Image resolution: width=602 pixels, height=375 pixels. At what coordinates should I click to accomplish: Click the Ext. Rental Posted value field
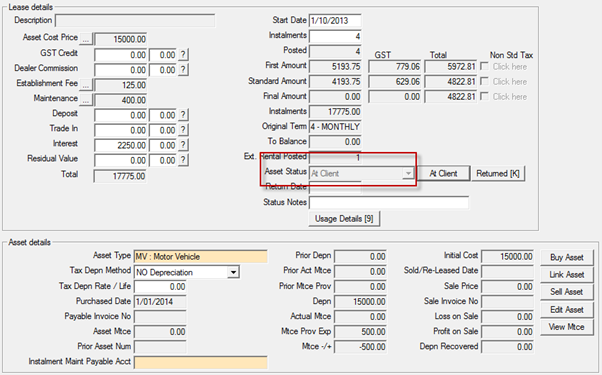pyautogui.click(x=335, y=157)
